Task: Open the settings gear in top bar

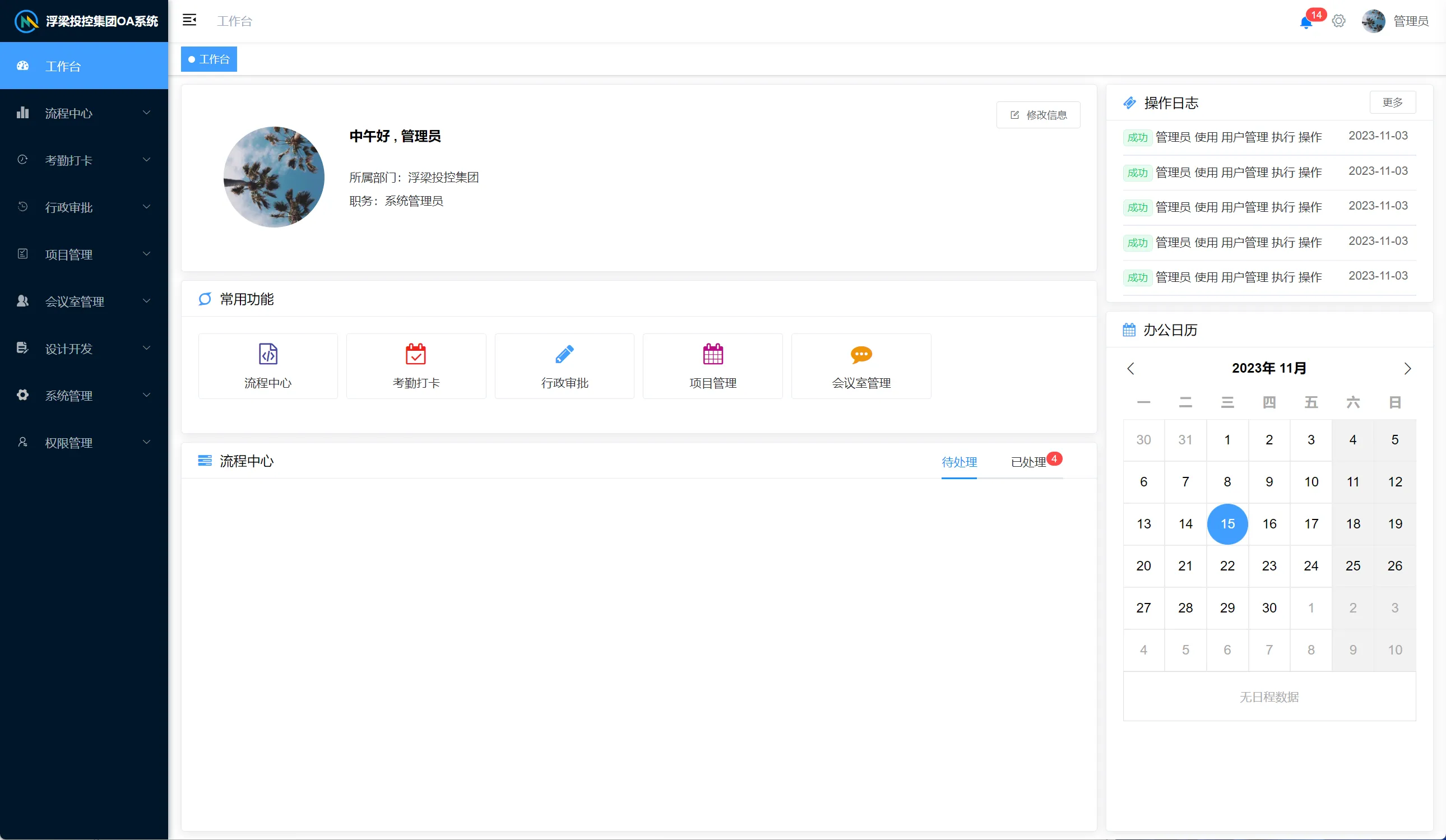Action: click(1339, 21)
